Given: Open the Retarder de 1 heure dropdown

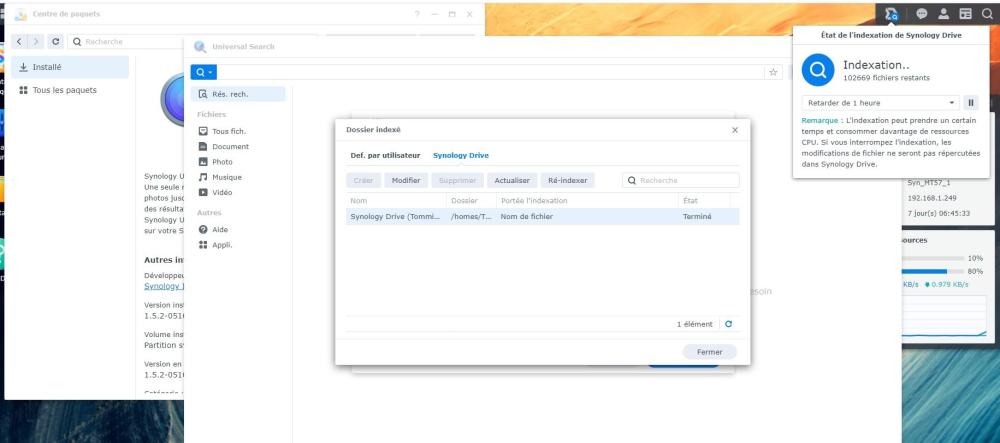Looking at the screenshot, I should [880, 103].
